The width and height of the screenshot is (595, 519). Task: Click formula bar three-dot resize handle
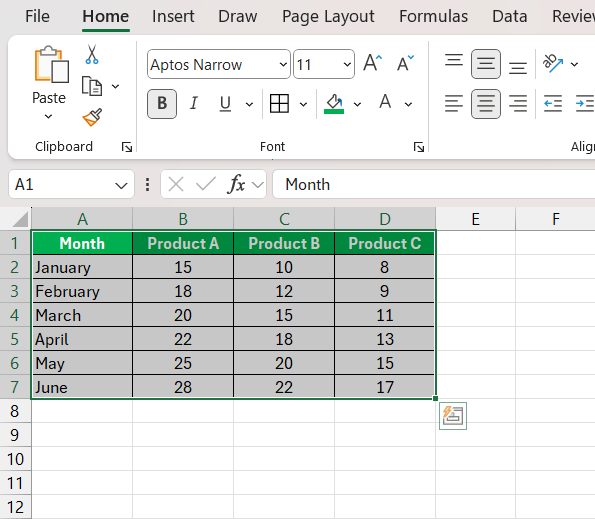click(148, 184)
